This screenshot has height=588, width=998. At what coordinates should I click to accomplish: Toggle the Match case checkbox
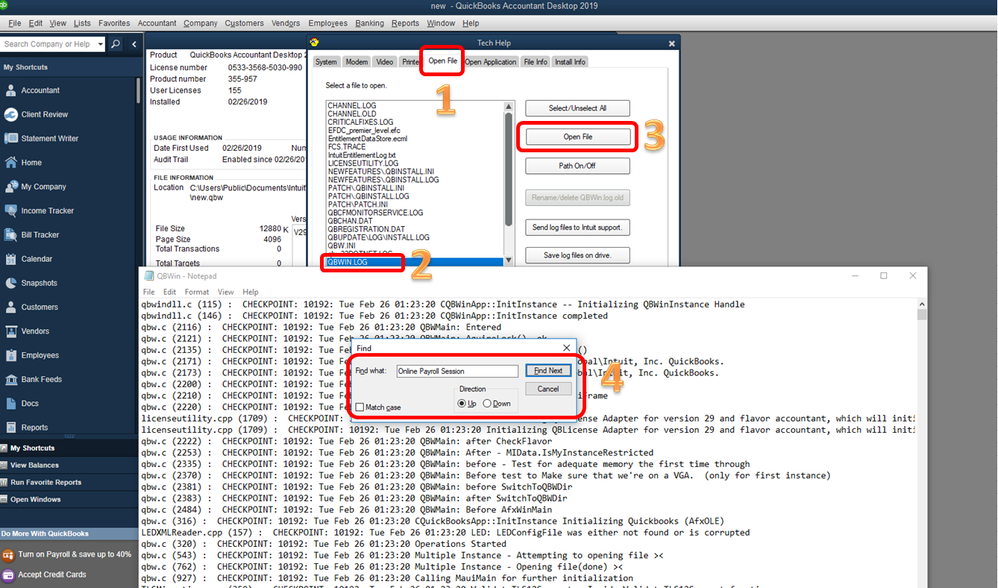click(360, 407)
